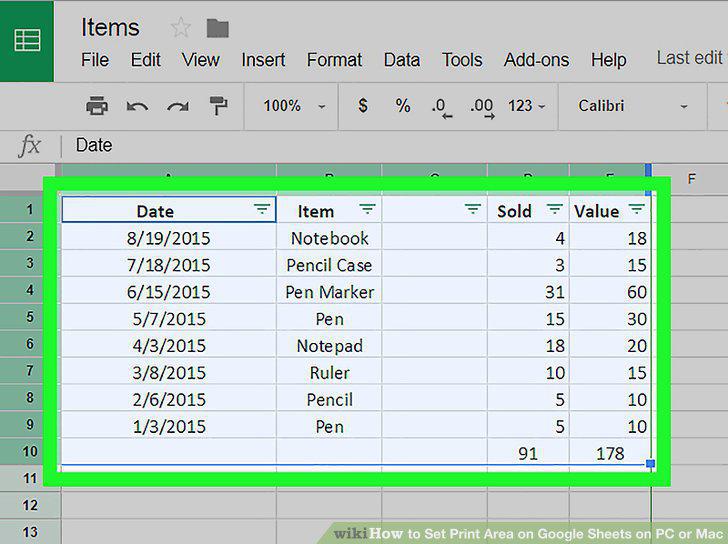
Task: Open the Google Sheets home icon
Action: click(x=27, y=40)
